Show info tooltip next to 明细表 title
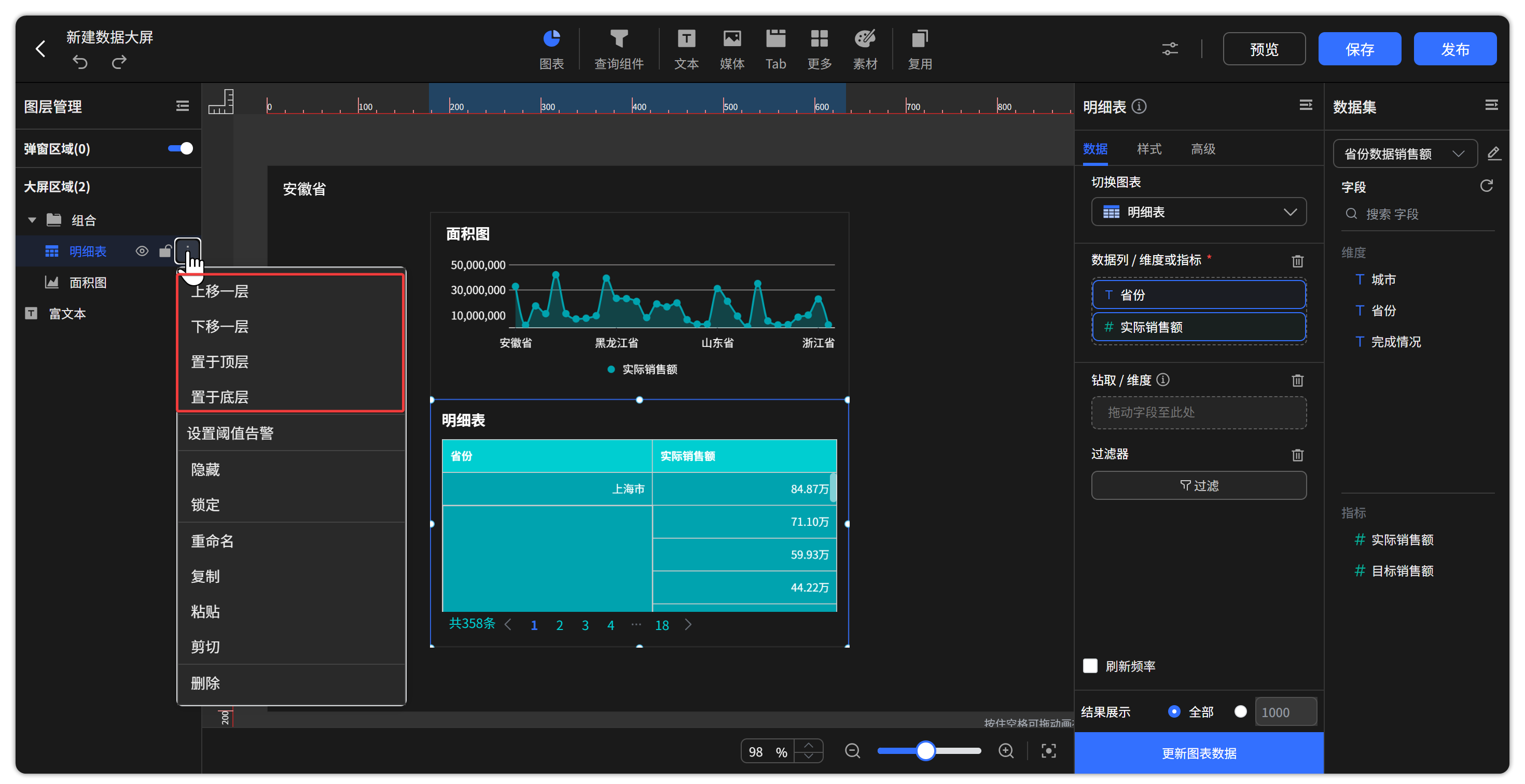Image resolution: width=1525 pixels, height=784 pixels. 1139,106
